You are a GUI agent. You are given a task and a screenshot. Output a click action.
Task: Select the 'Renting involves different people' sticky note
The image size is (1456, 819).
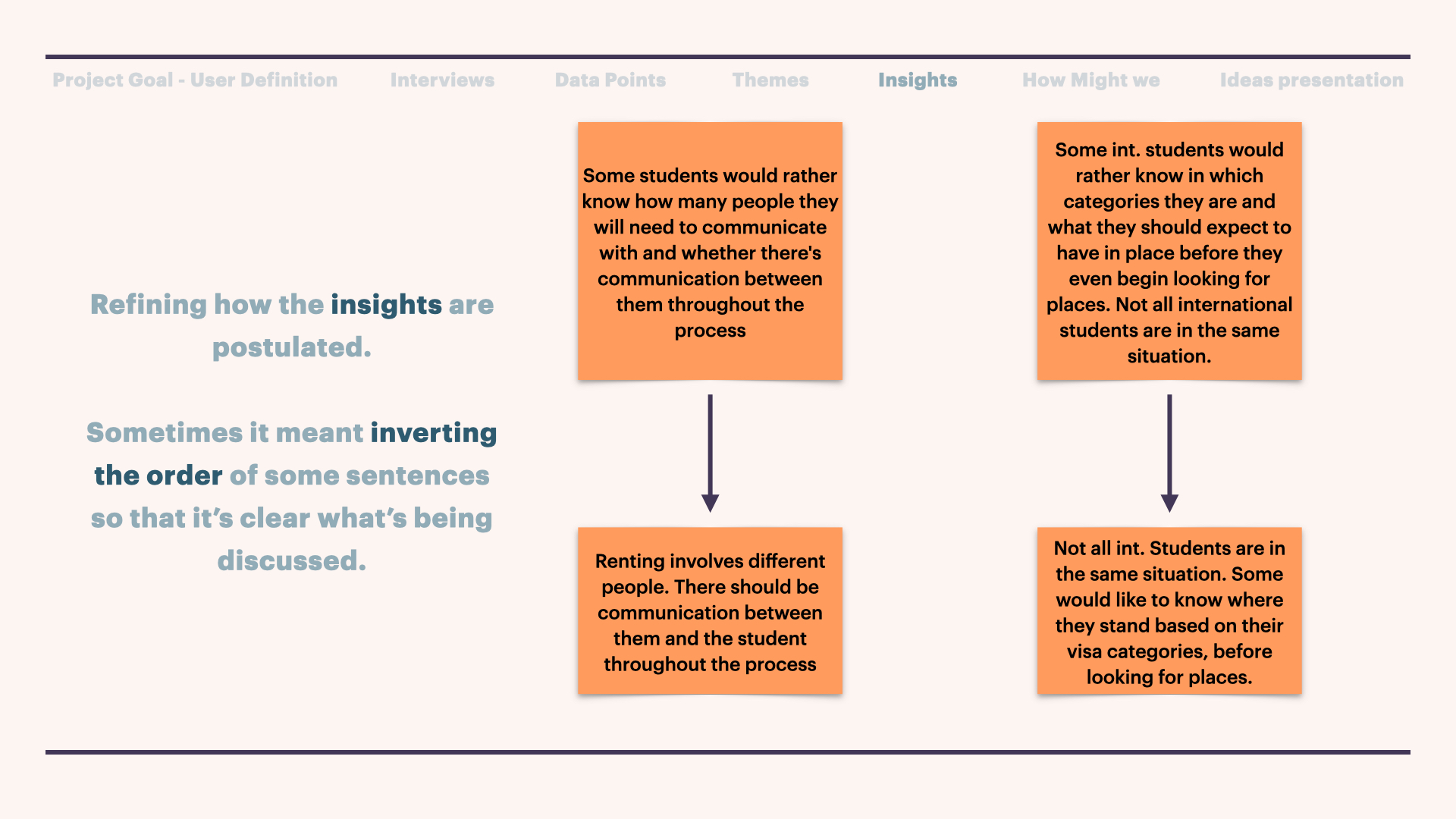click(710, 610)
